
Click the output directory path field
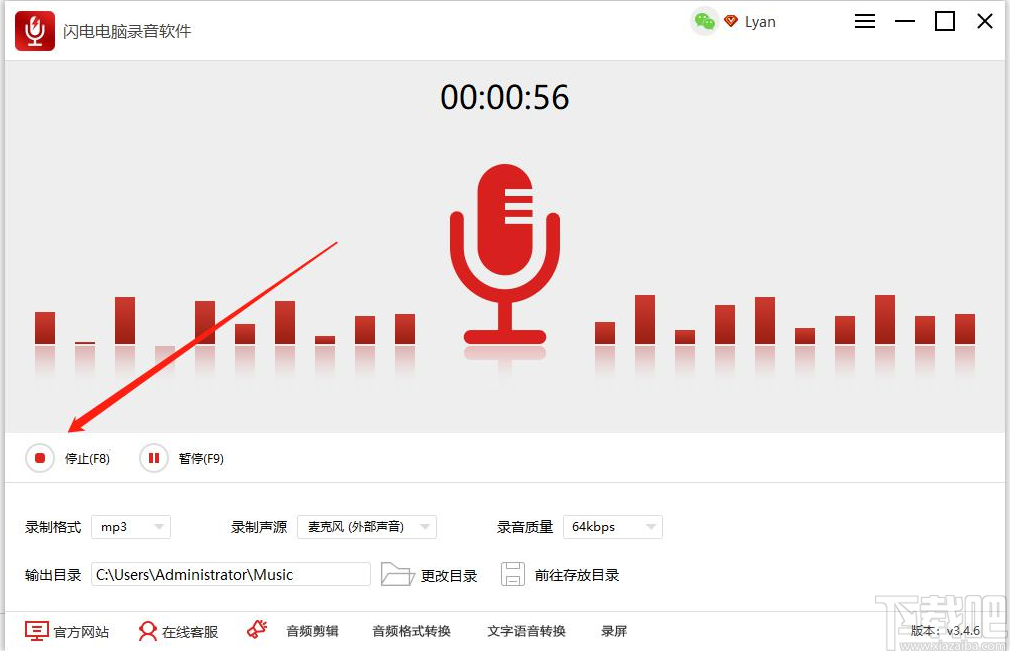point(231,574)
